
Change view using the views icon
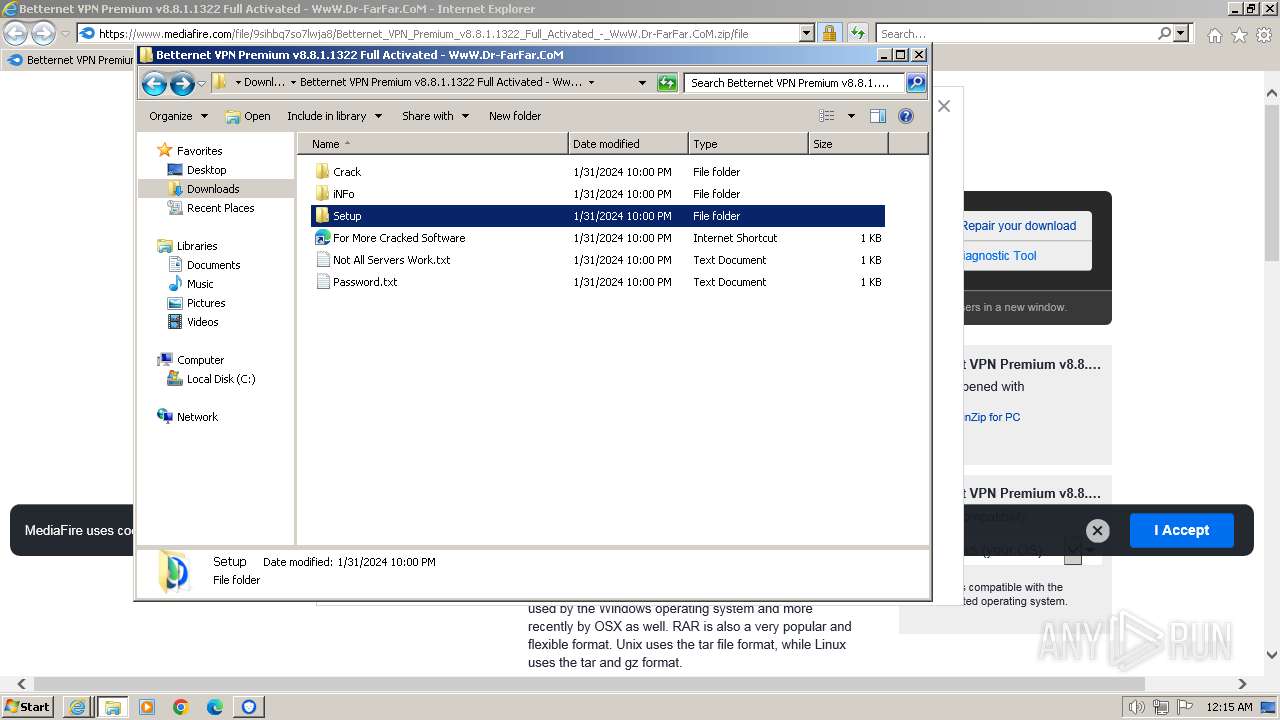click(826, 116)
